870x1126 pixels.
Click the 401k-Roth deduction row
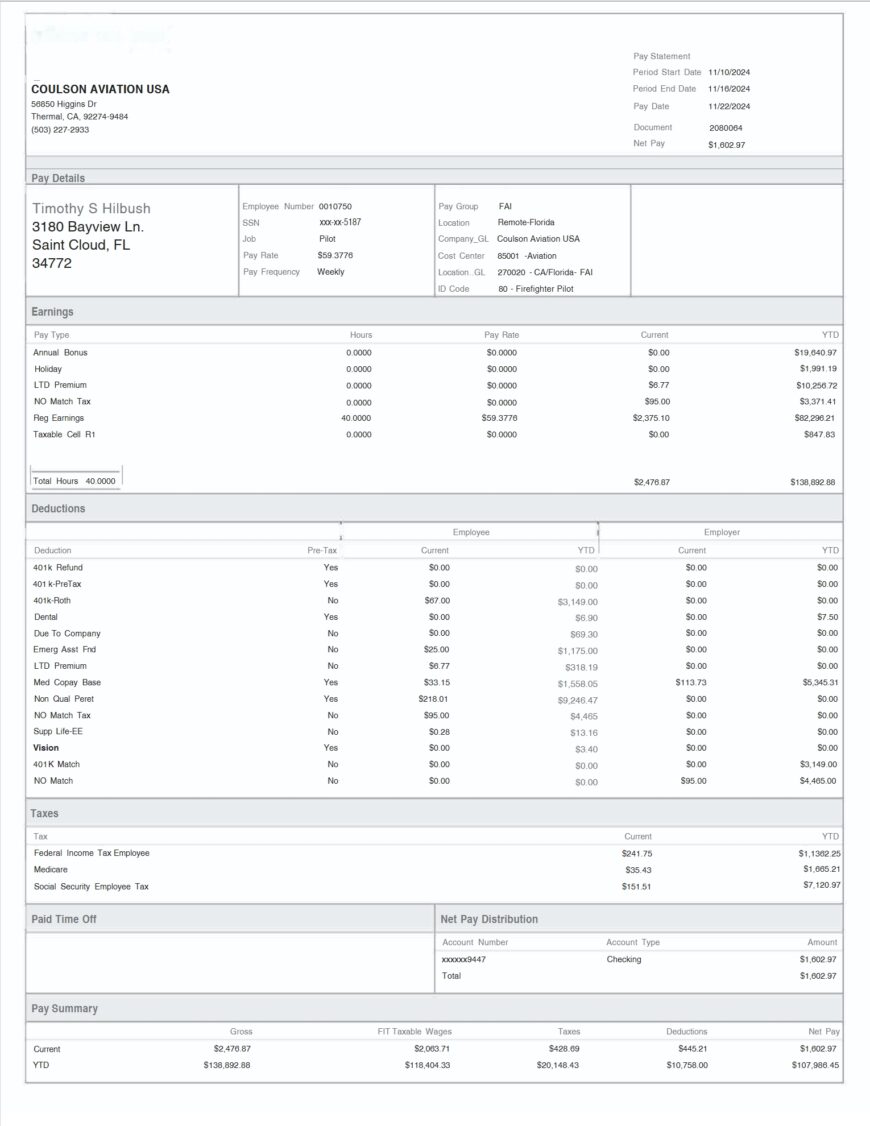[x=56, y=600]
